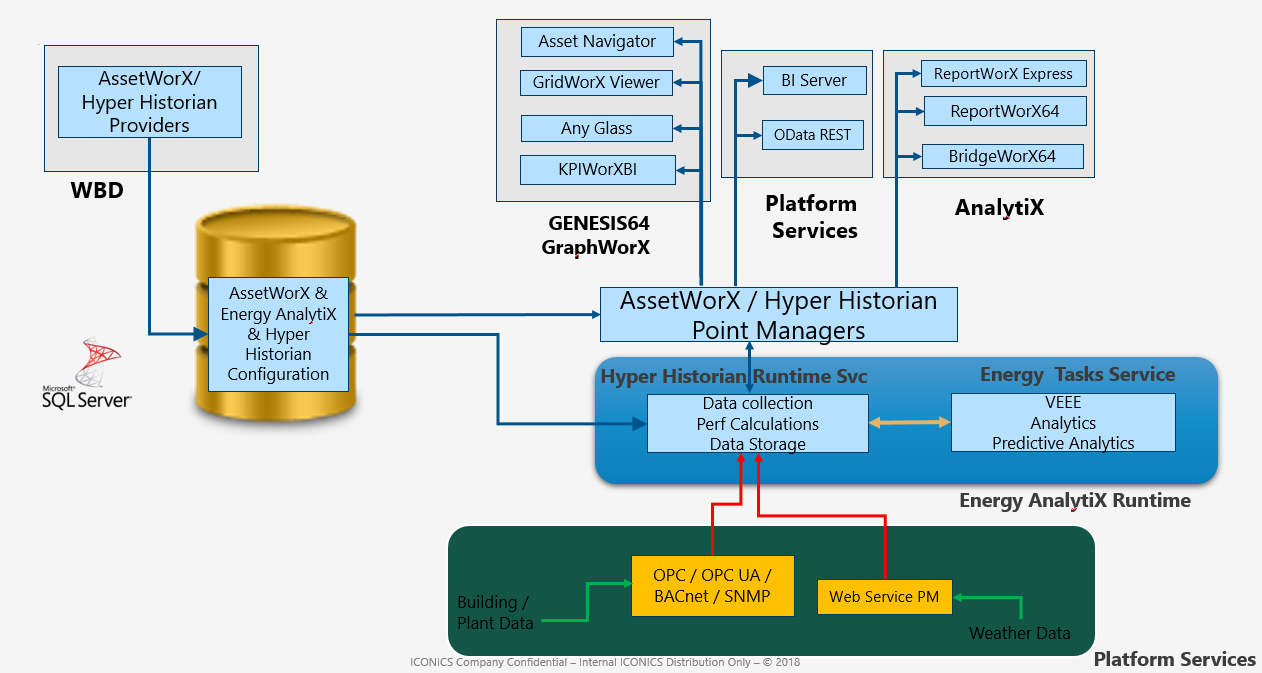1262x673 pixels.
Task: Select the VEEE Analytics Predictive Analytics box
Action: coord(1063,422)
